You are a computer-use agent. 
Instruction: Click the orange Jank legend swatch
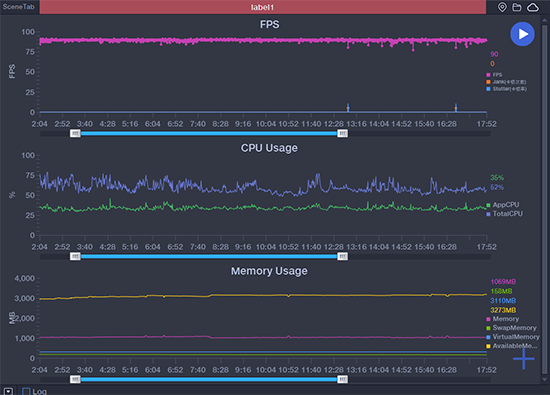pos(488,82)
